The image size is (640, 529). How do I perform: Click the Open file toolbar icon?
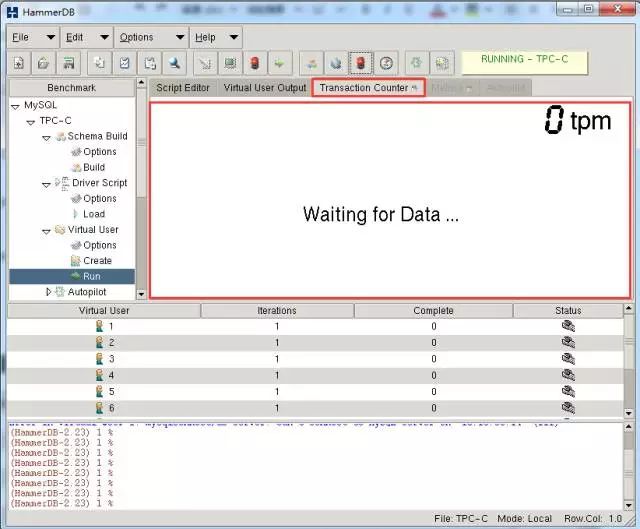coord(43,63)
